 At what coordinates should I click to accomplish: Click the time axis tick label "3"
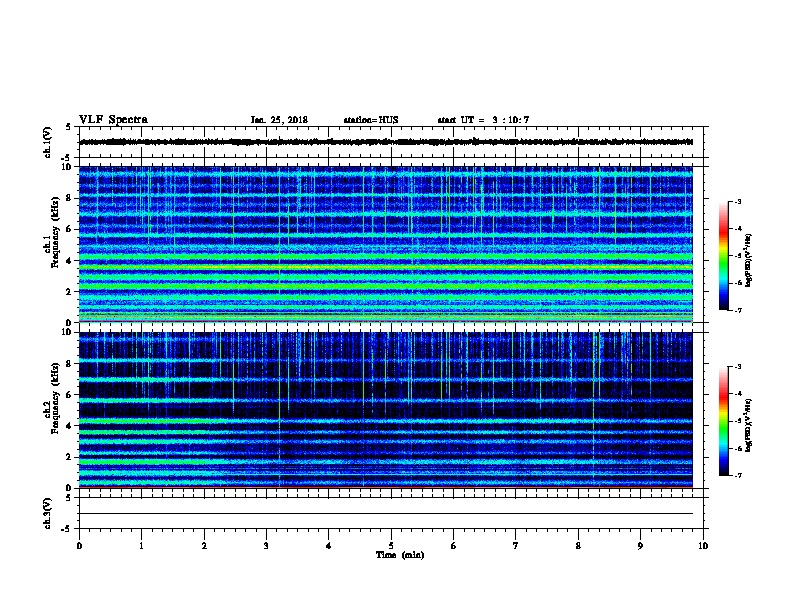[x=266, y=546]
